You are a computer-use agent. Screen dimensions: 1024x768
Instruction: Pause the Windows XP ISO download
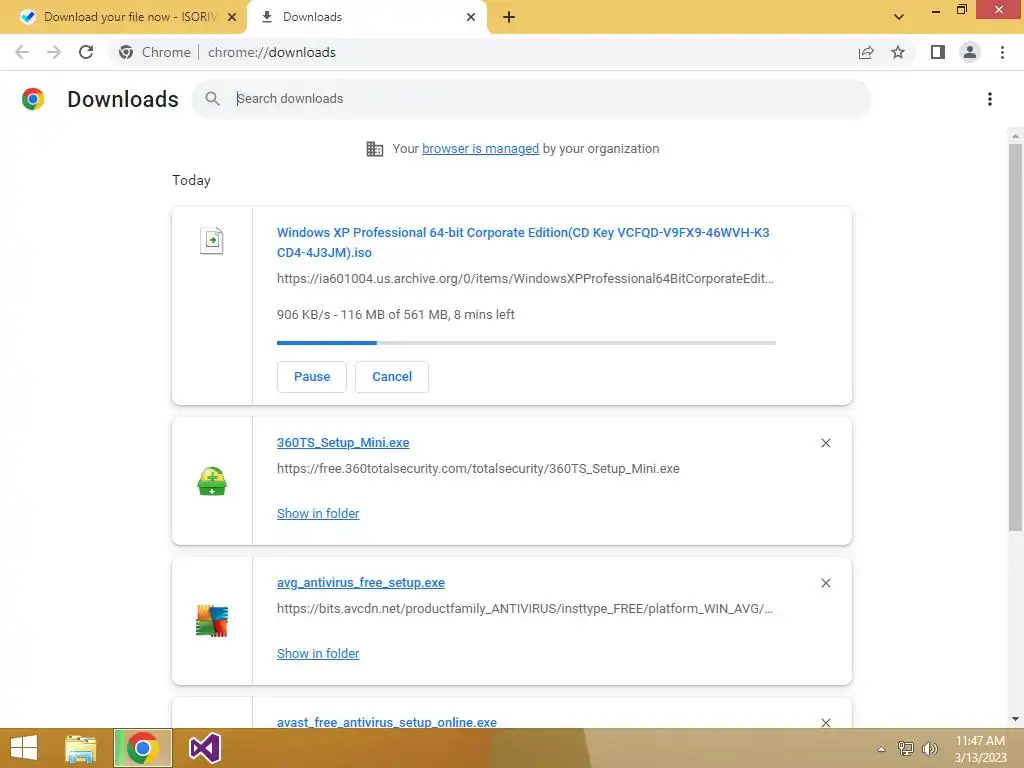312,377
